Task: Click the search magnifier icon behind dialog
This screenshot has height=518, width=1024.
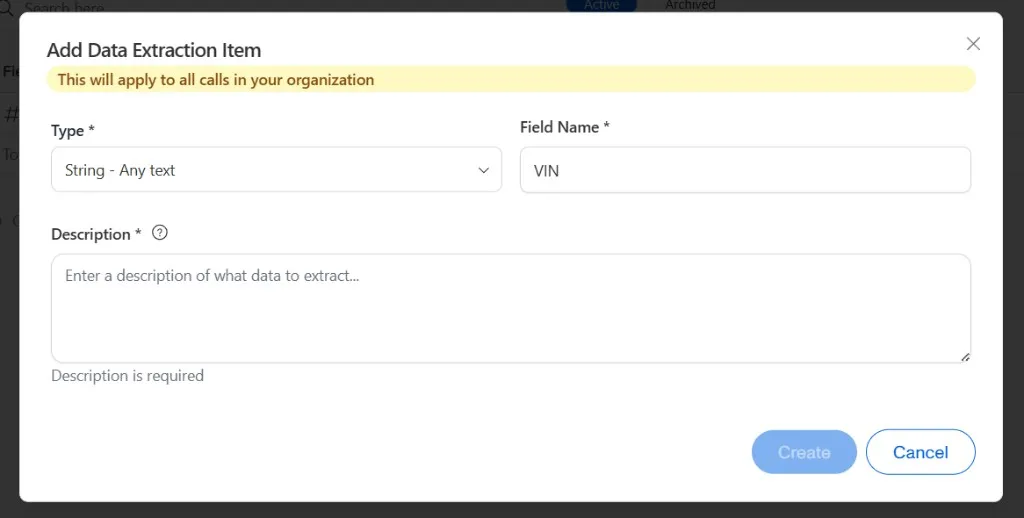Action: (5, 8)
